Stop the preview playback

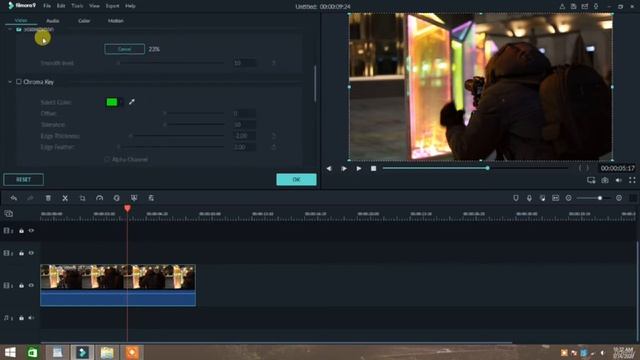pos(373,168)
